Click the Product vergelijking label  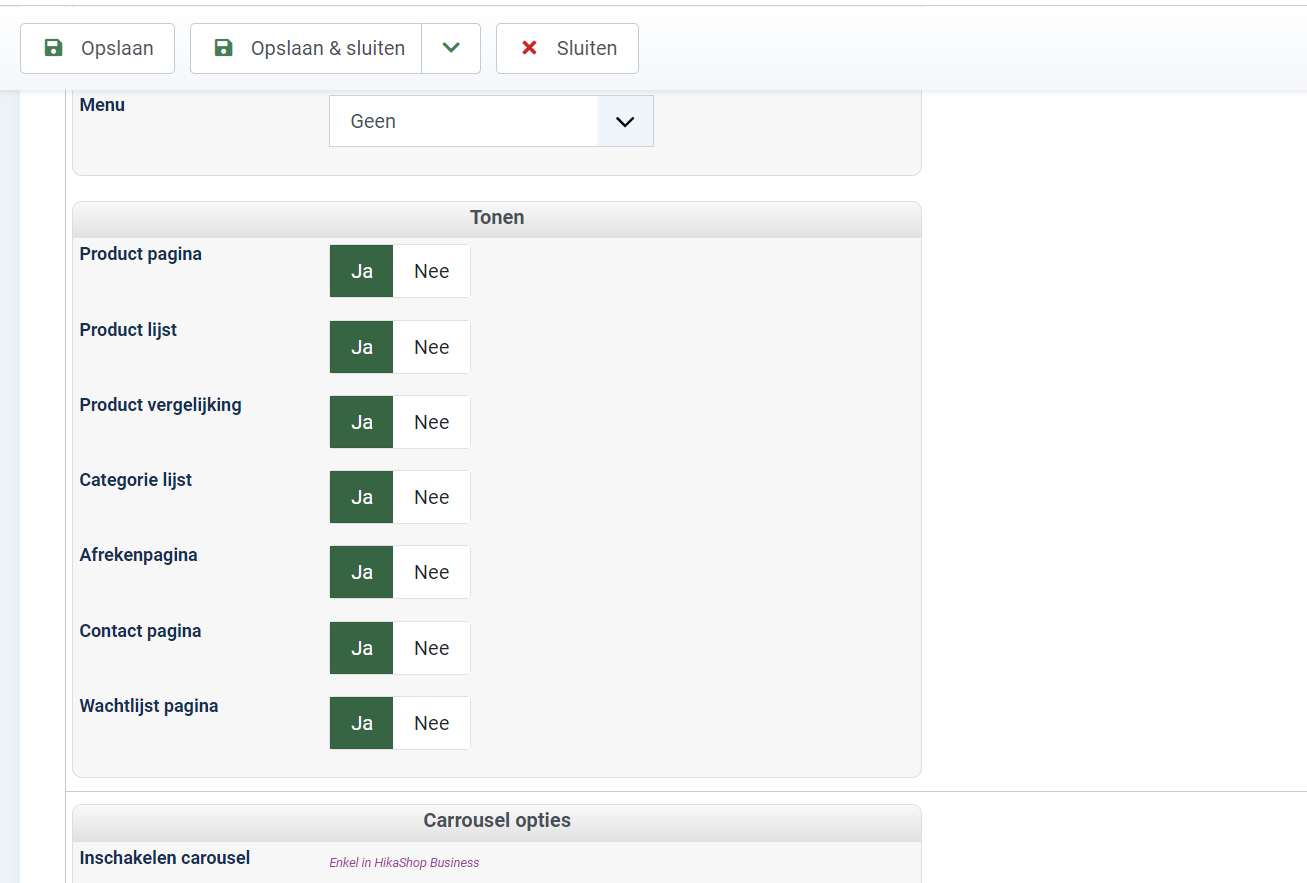[x=161, y=405]
